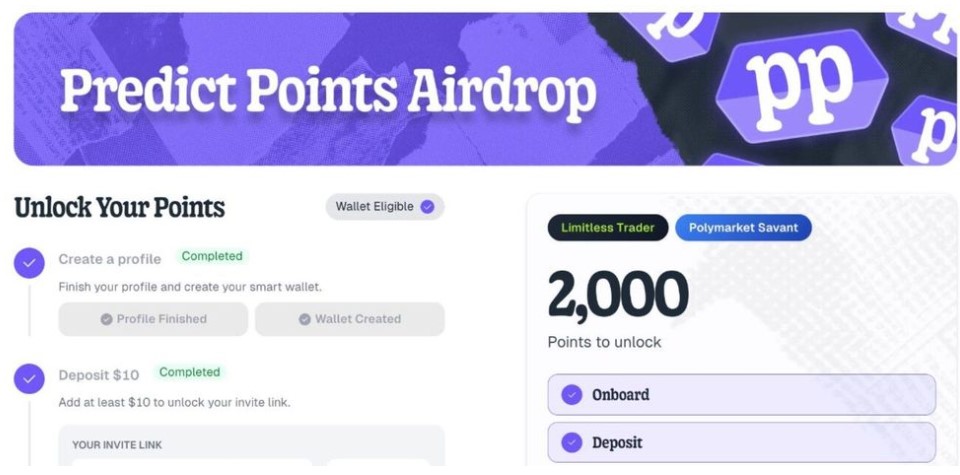The image size is (960, 475).
Task: Click the Completed badge next to Deposit $10
Action: pos(189,372)
